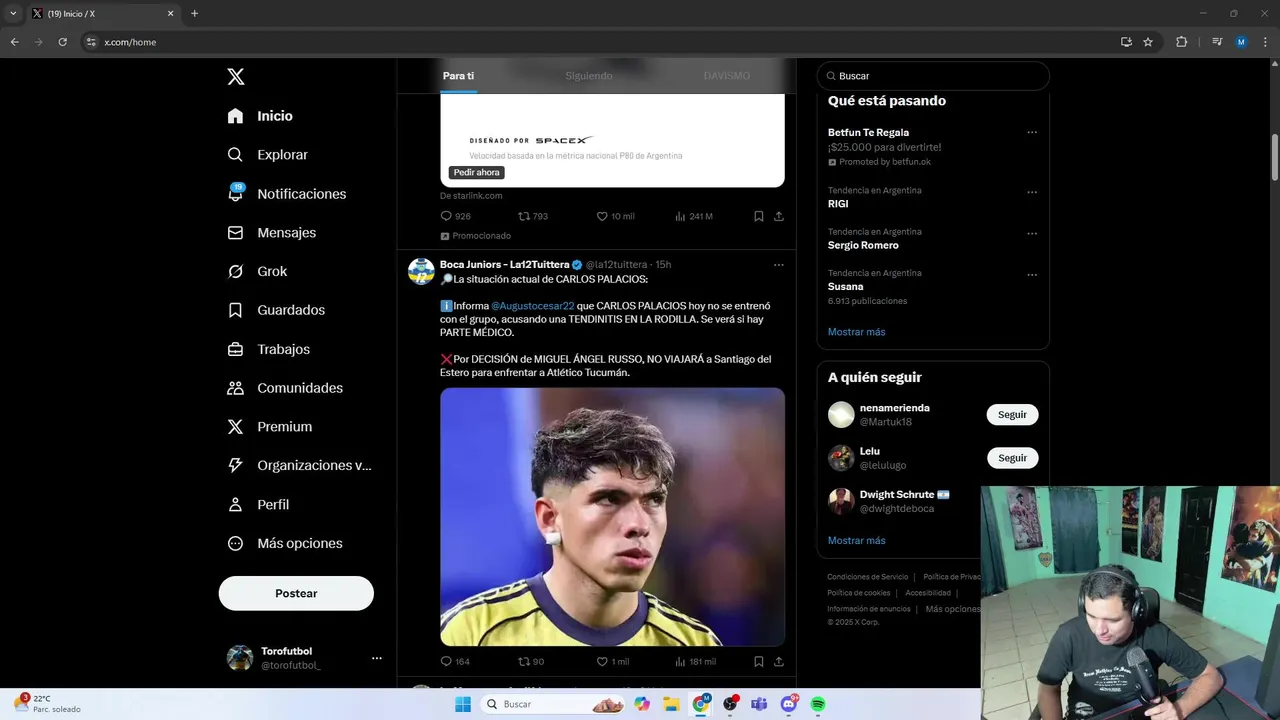This screenshot has width=1280, height=720.
Task: Click Pedir ahora on Starlink ad
Action: (x=476, y=172)
